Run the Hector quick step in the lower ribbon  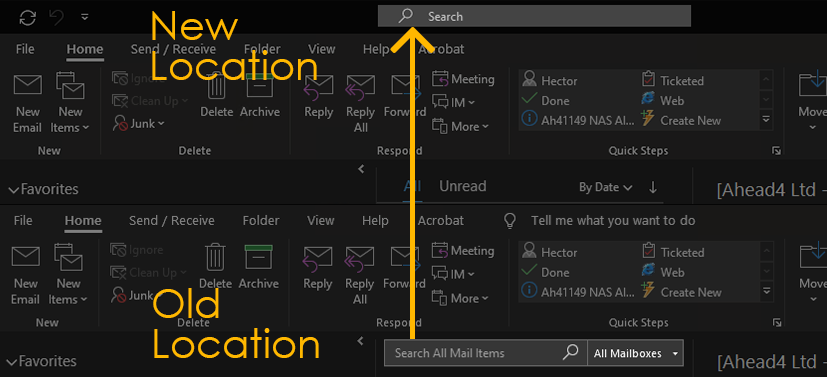[x=550, y=253]
